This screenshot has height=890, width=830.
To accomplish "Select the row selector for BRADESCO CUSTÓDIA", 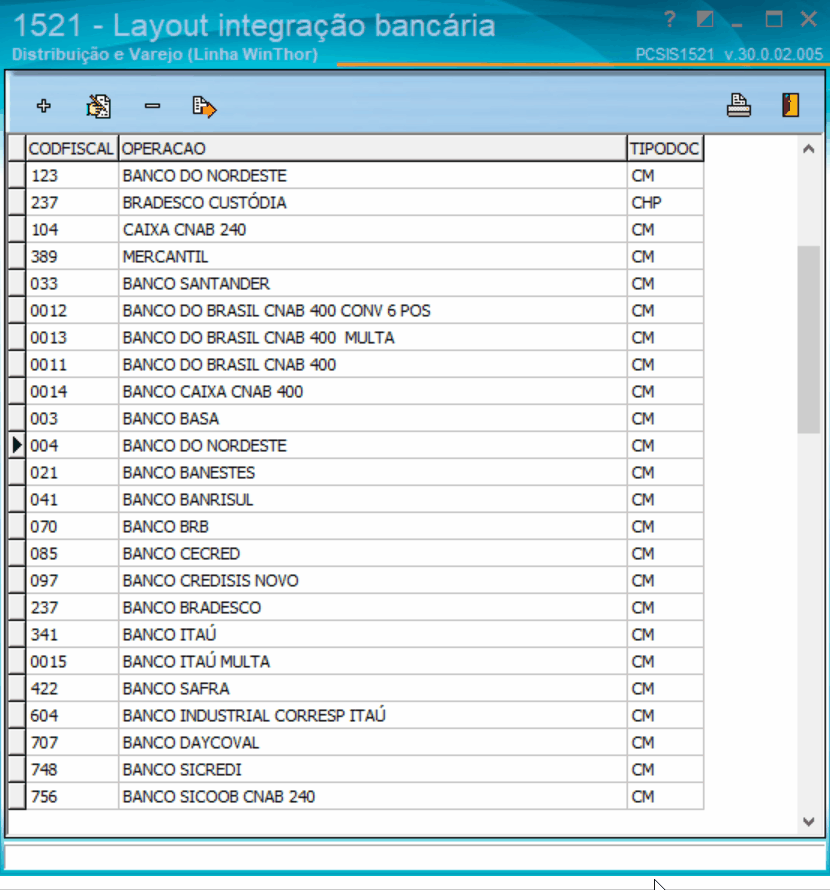I will [17, 203].
